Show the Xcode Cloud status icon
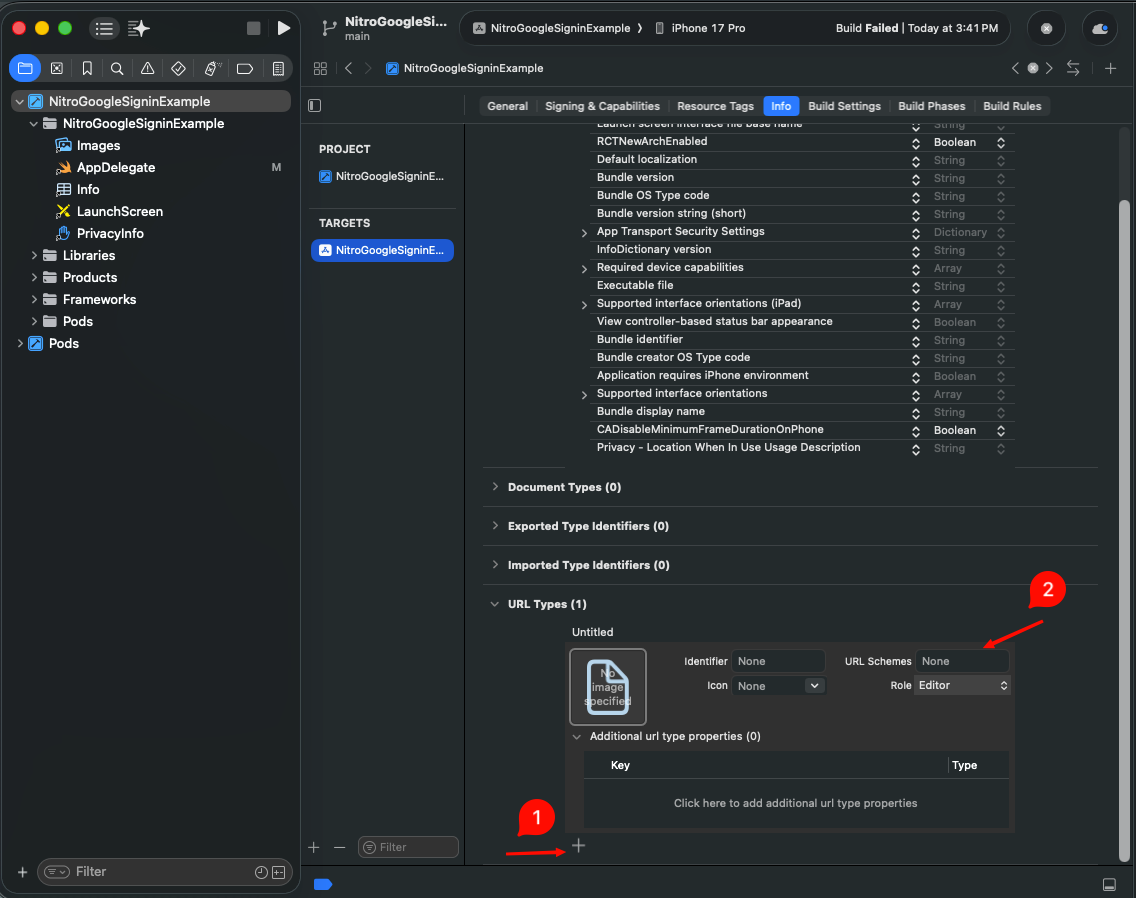This screenshot has height=898, width=1136. pyautogui.click(x=1099, y=28)
